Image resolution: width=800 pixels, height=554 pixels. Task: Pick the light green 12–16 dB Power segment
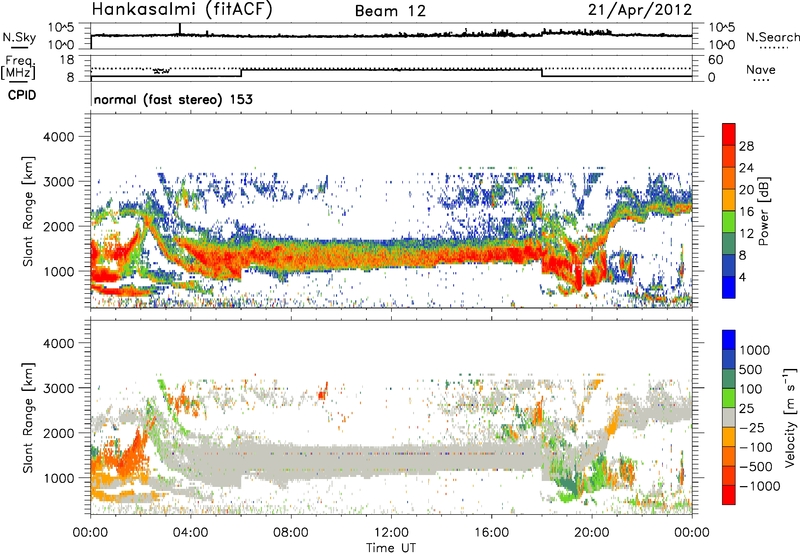729,222
